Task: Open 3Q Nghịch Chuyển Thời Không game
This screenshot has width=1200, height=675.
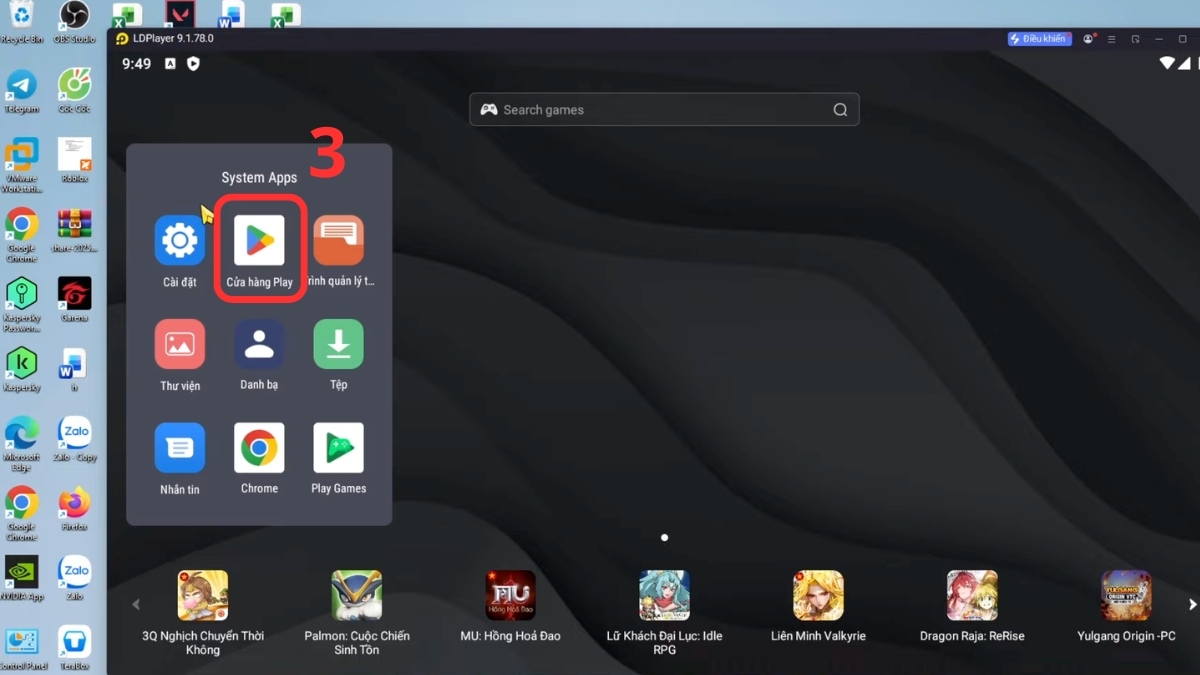Action: click(x=203, y=596)
